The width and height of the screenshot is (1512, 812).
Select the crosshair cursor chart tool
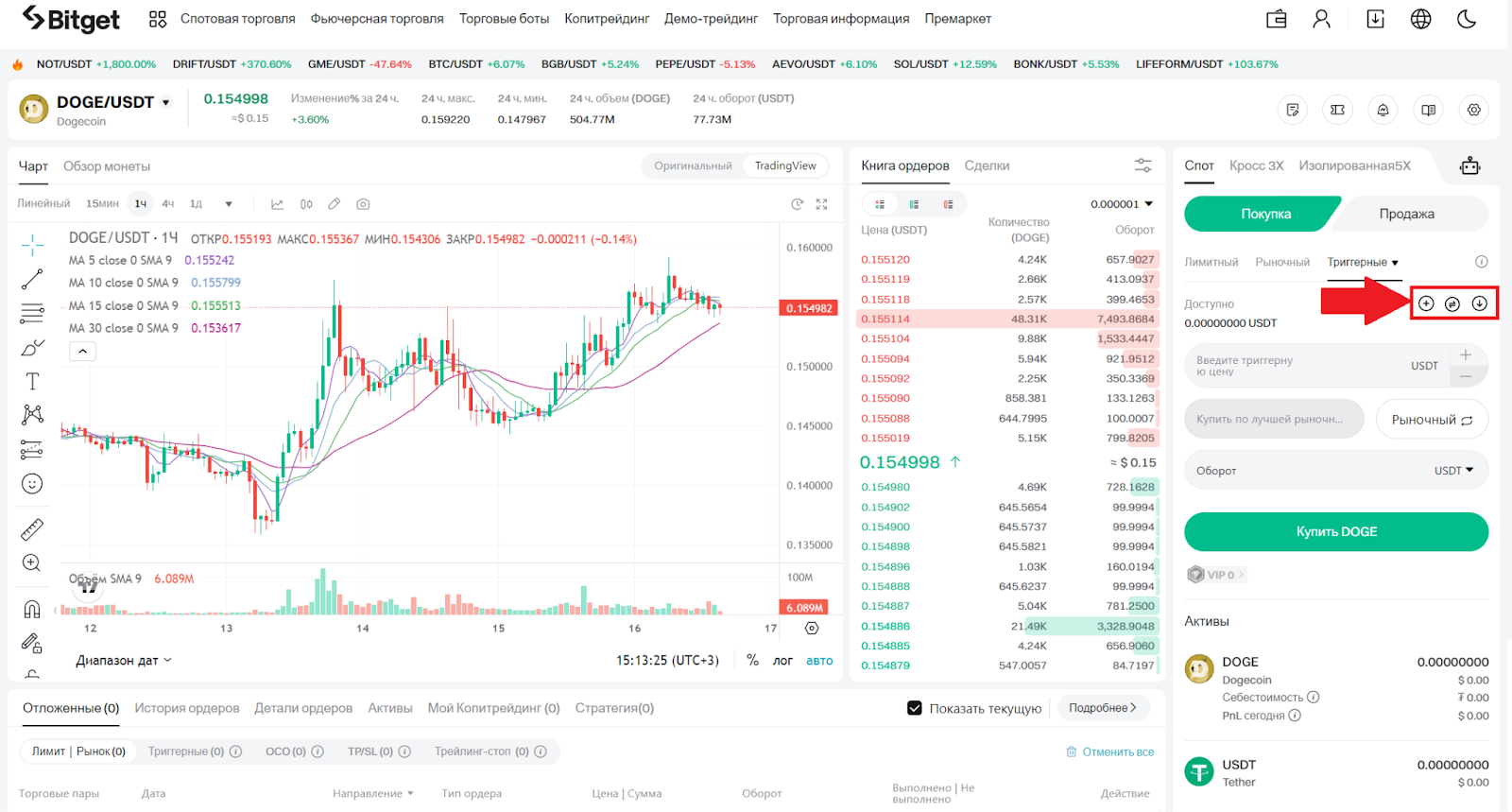pos(32,246)
